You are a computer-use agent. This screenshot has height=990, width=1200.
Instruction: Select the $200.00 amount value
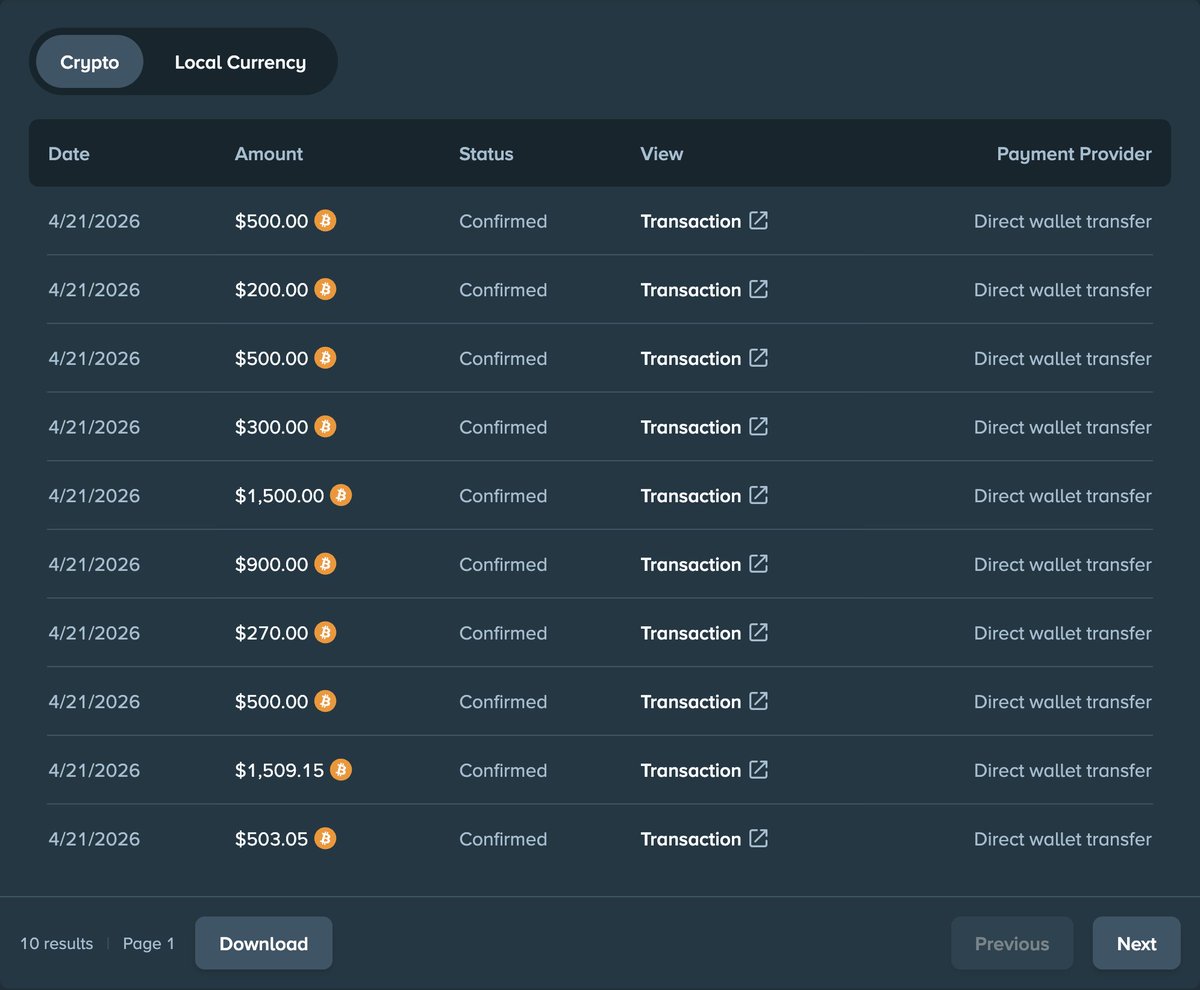[272, 290]
